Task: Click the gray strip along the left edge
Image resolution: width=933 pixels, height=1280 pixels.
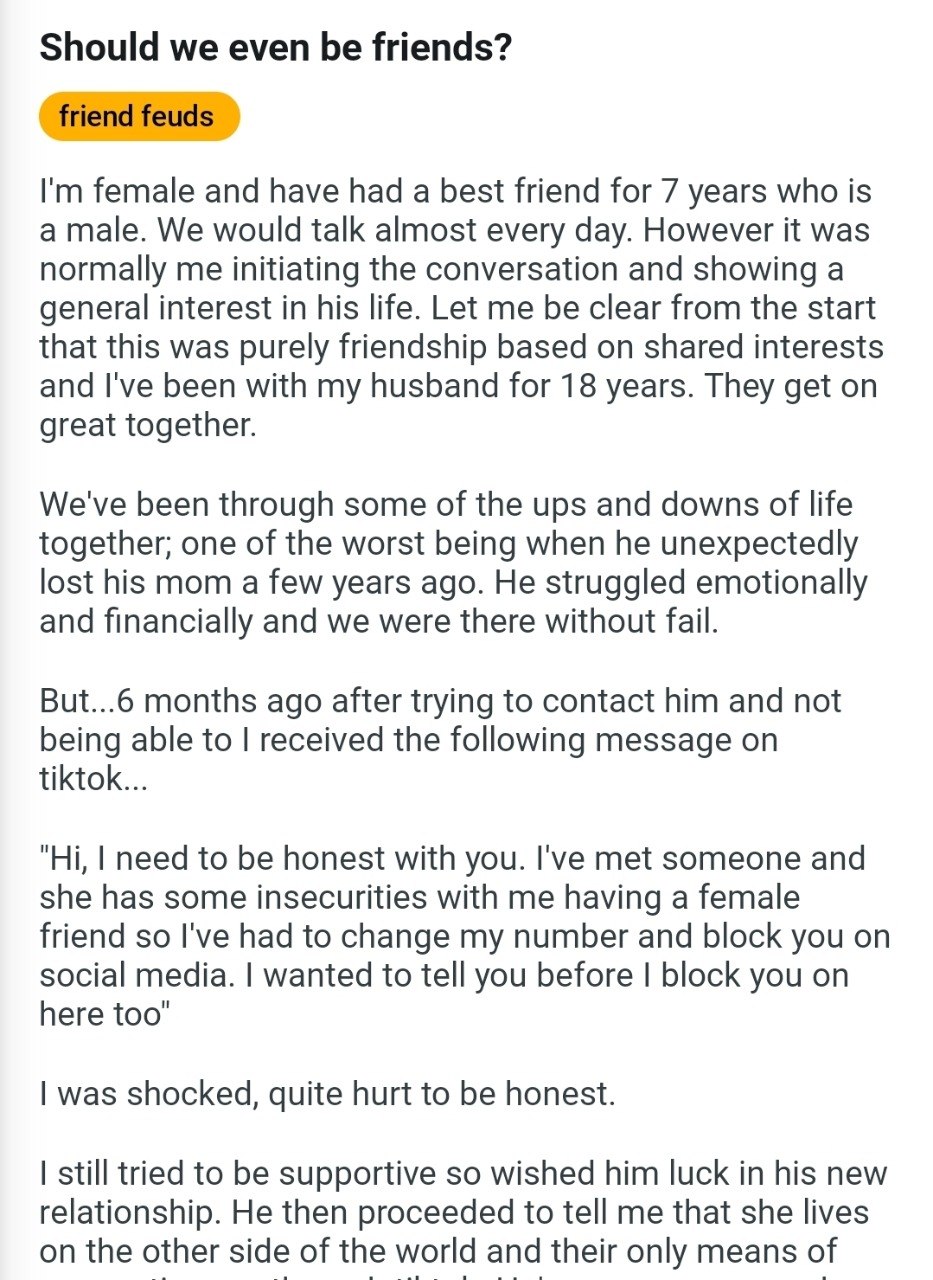Action: pyautogui.click(x=7, y=640)
